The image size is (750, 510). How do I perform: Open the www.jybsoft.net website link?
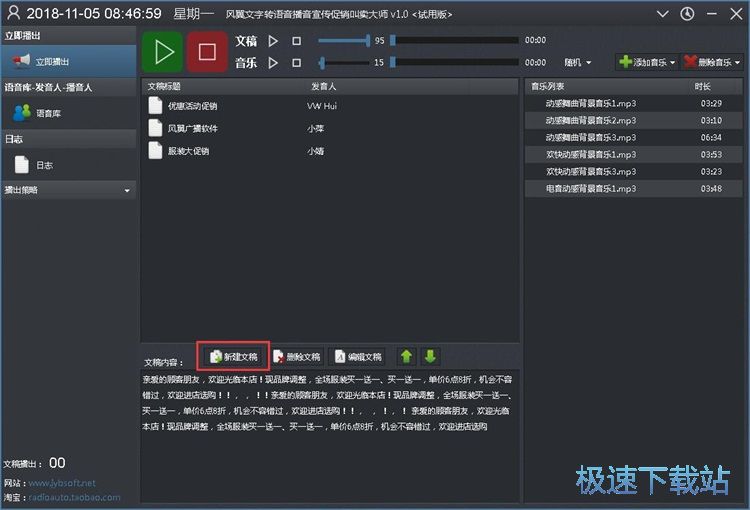(62, 483)
